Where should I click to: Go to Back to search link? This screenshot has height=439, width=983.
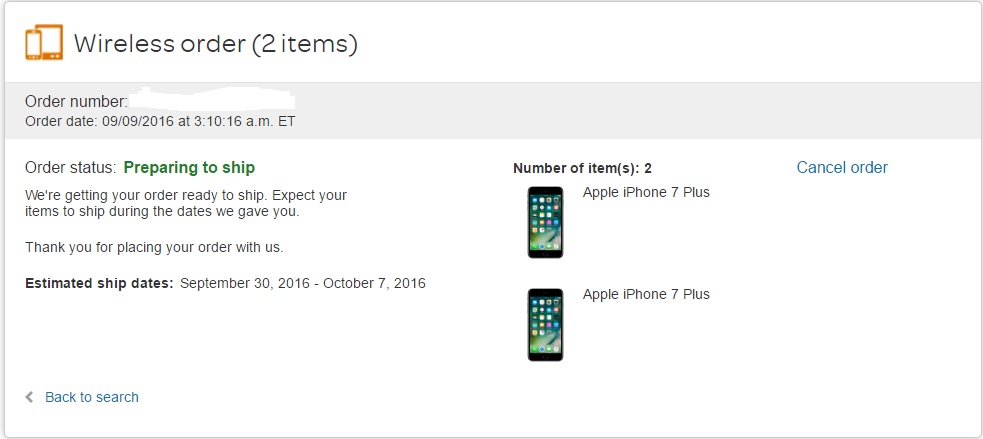click(x=92, y=397)
